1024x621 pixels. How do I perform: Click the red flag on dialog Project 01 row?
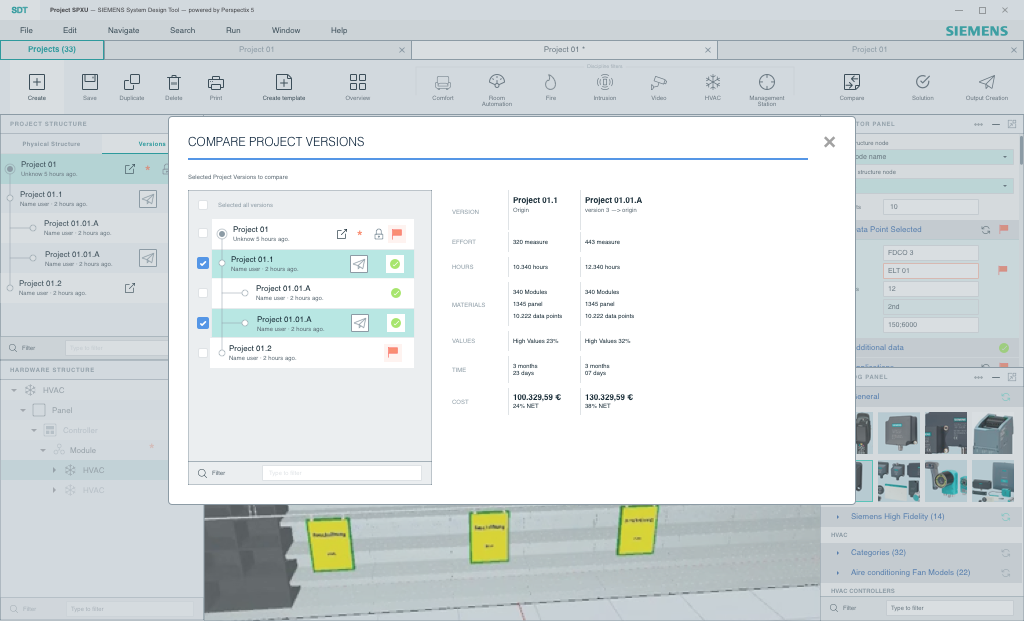396,234
